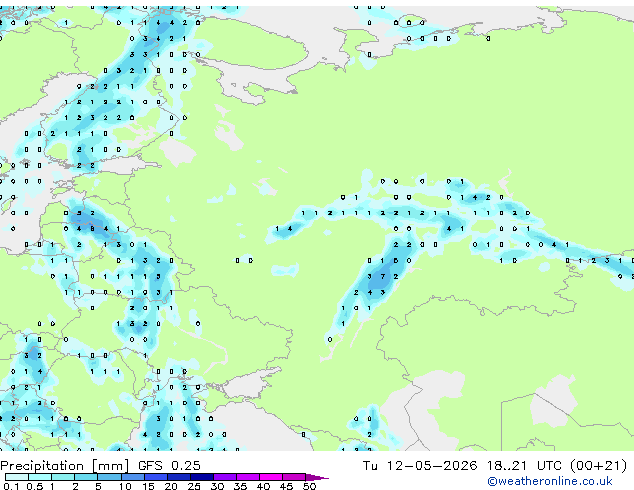Screen dimensions: 634x490
Task: Click the "GFS 0.25" model label
Action: click(x=169, y=465)
